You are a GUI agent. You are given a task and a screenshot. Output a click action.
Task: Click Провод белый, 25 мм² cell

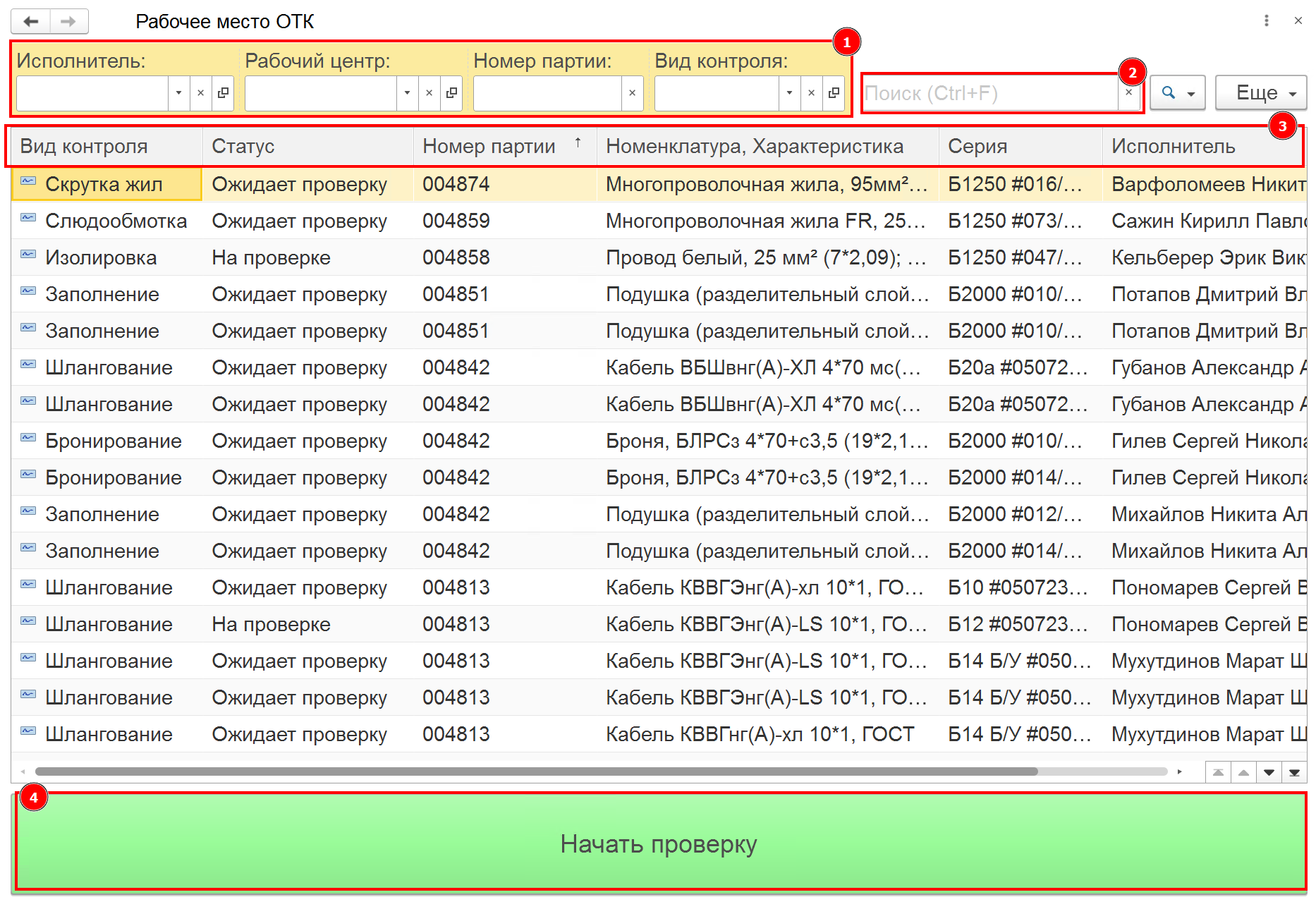(768, 258)
